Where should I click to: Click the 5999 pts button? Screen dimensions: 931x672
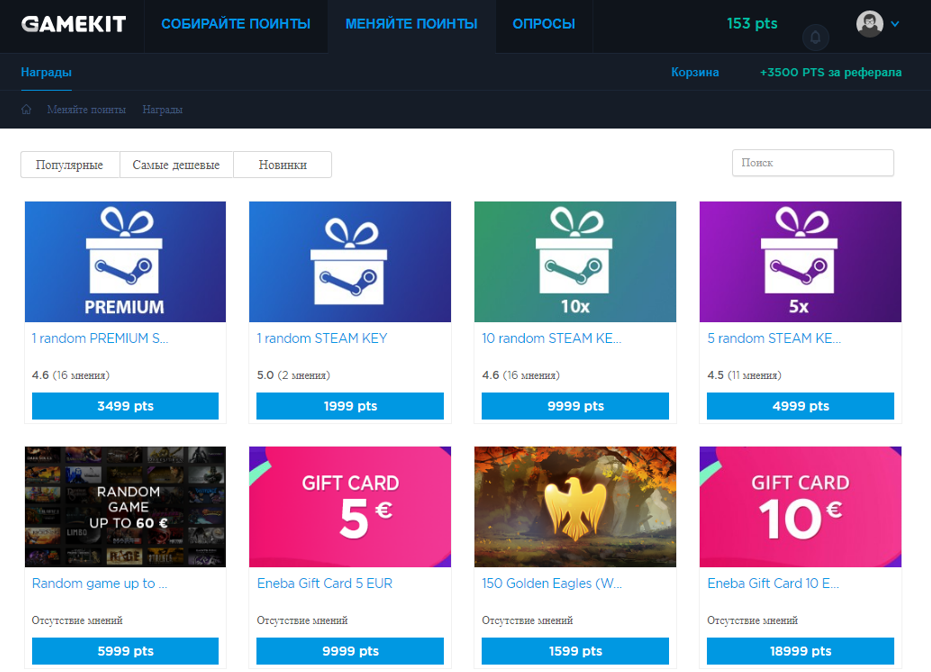tap(125, 651)
